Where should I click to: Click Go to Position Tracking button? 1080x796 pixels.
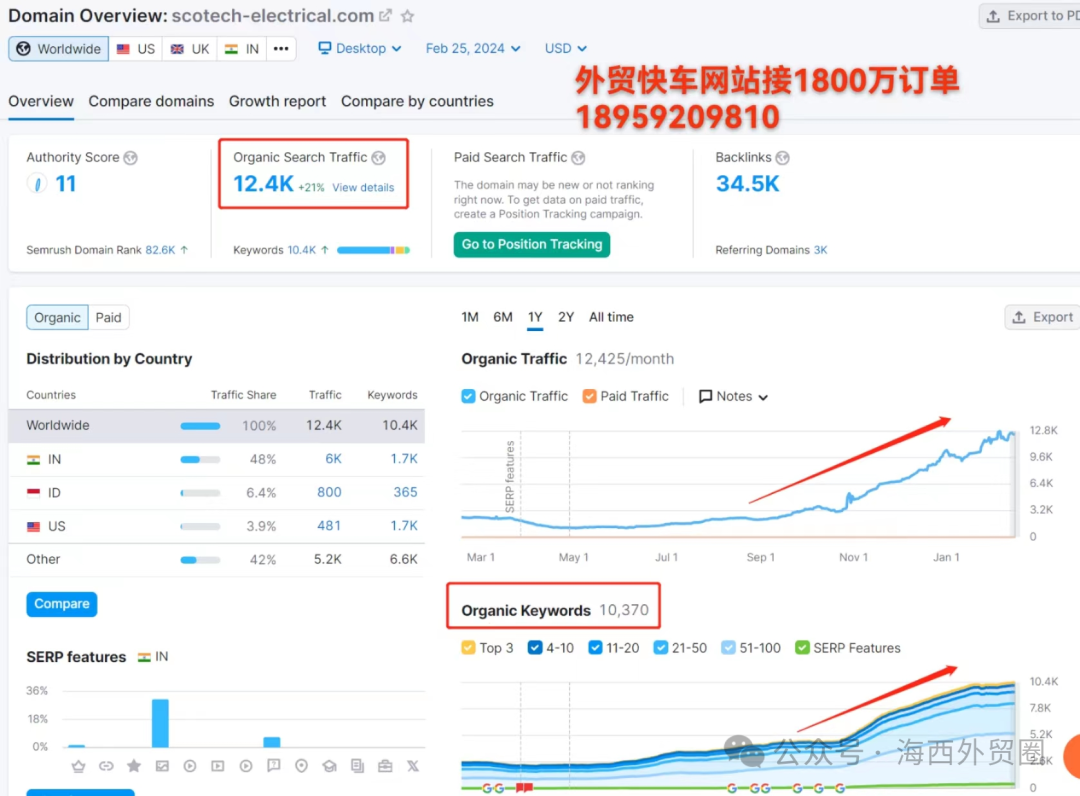tap(532, 244)
